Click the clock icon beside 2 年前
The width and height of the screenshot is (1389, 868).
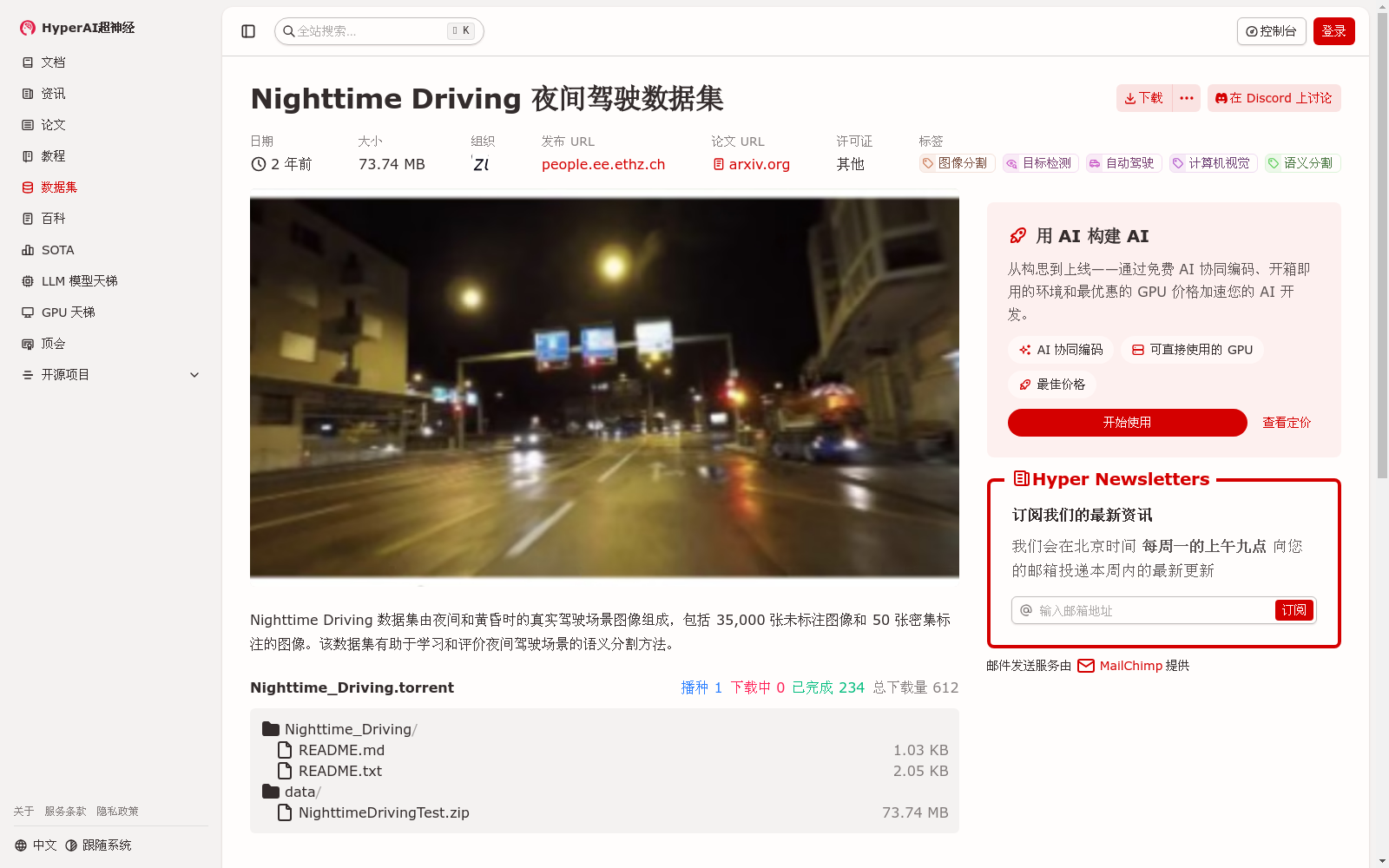tap(258, 164)
